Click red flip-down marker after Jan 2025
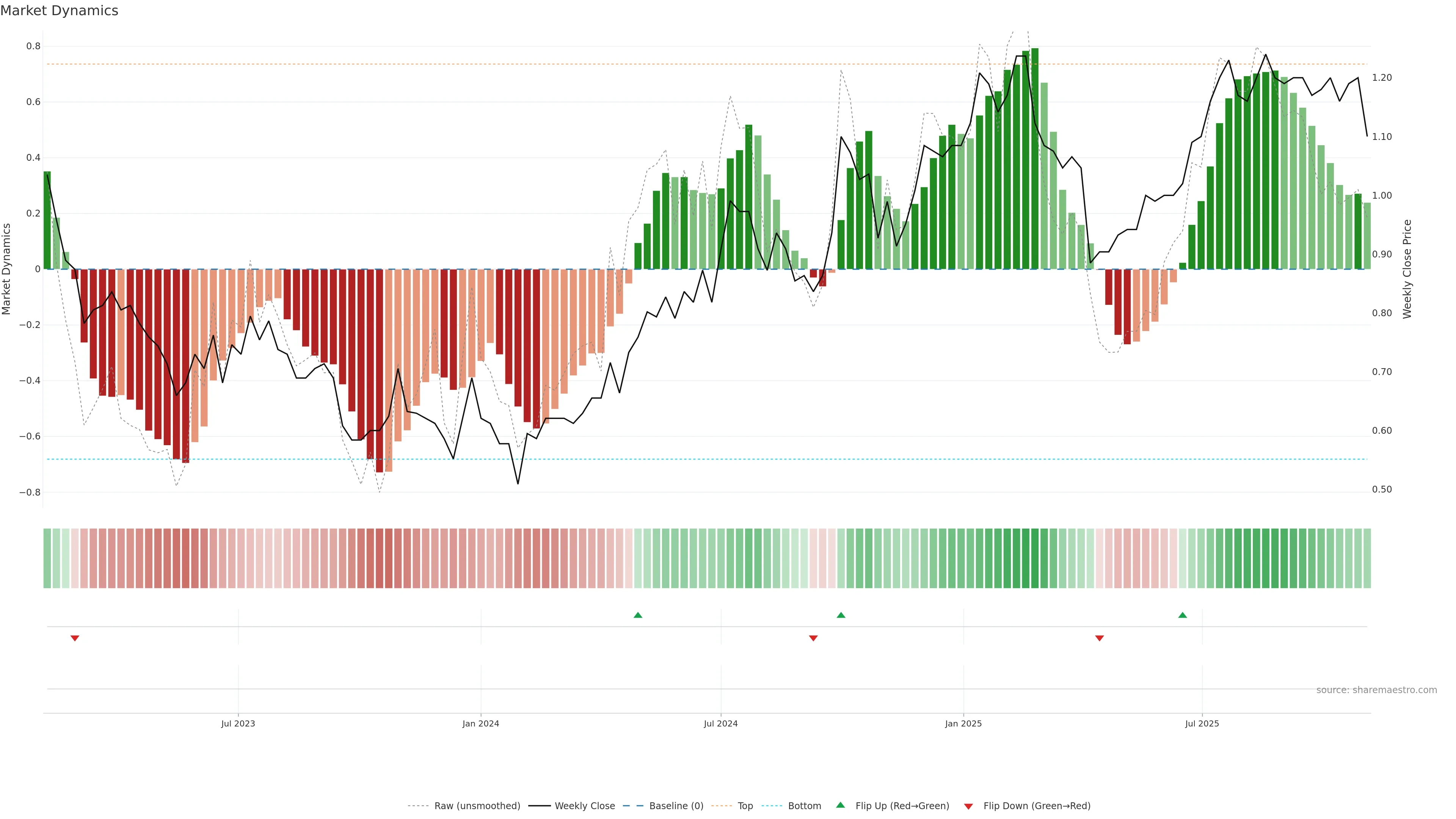 (x=1099, y=638)
